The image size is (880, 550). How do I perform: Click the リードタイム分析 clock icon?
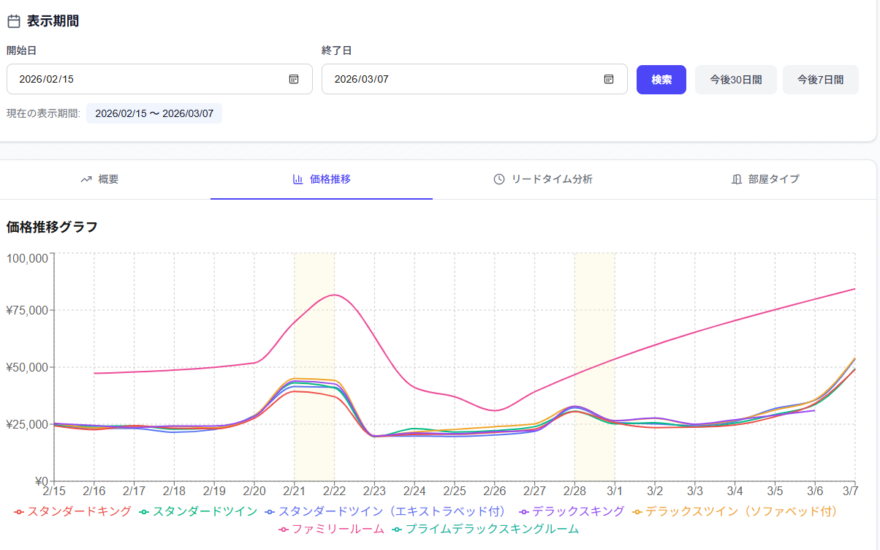(499, 179)
